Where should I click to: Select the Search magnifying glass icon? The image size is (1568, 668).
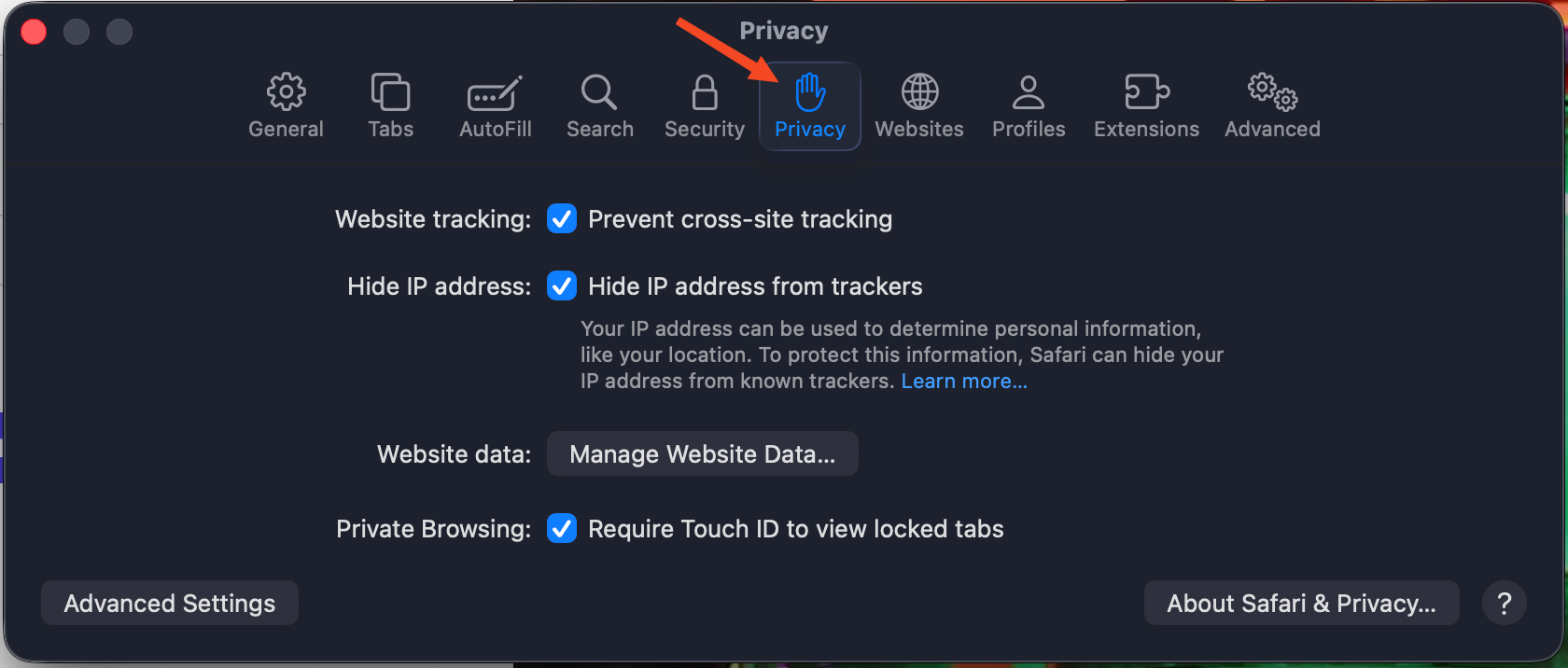[x=599, y=93]
